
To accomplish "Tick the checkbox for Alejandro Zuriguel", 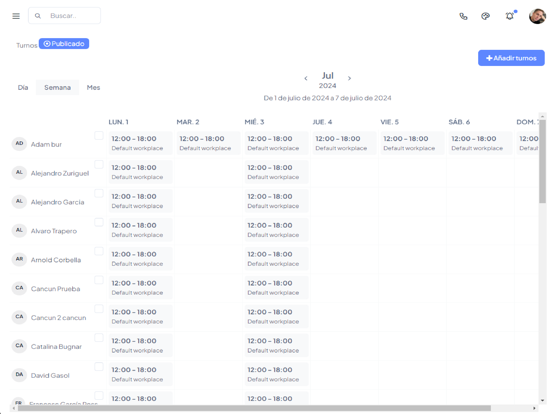I will coord(99,164).
